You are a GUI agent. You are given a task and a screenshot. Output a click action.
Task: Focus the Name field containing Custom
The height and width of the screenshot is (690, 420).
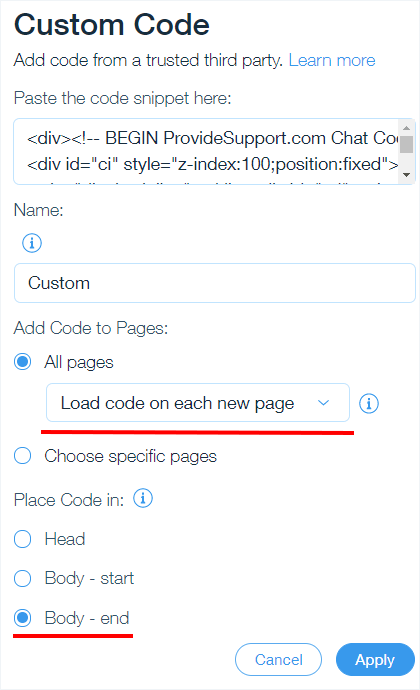(215, 283)
